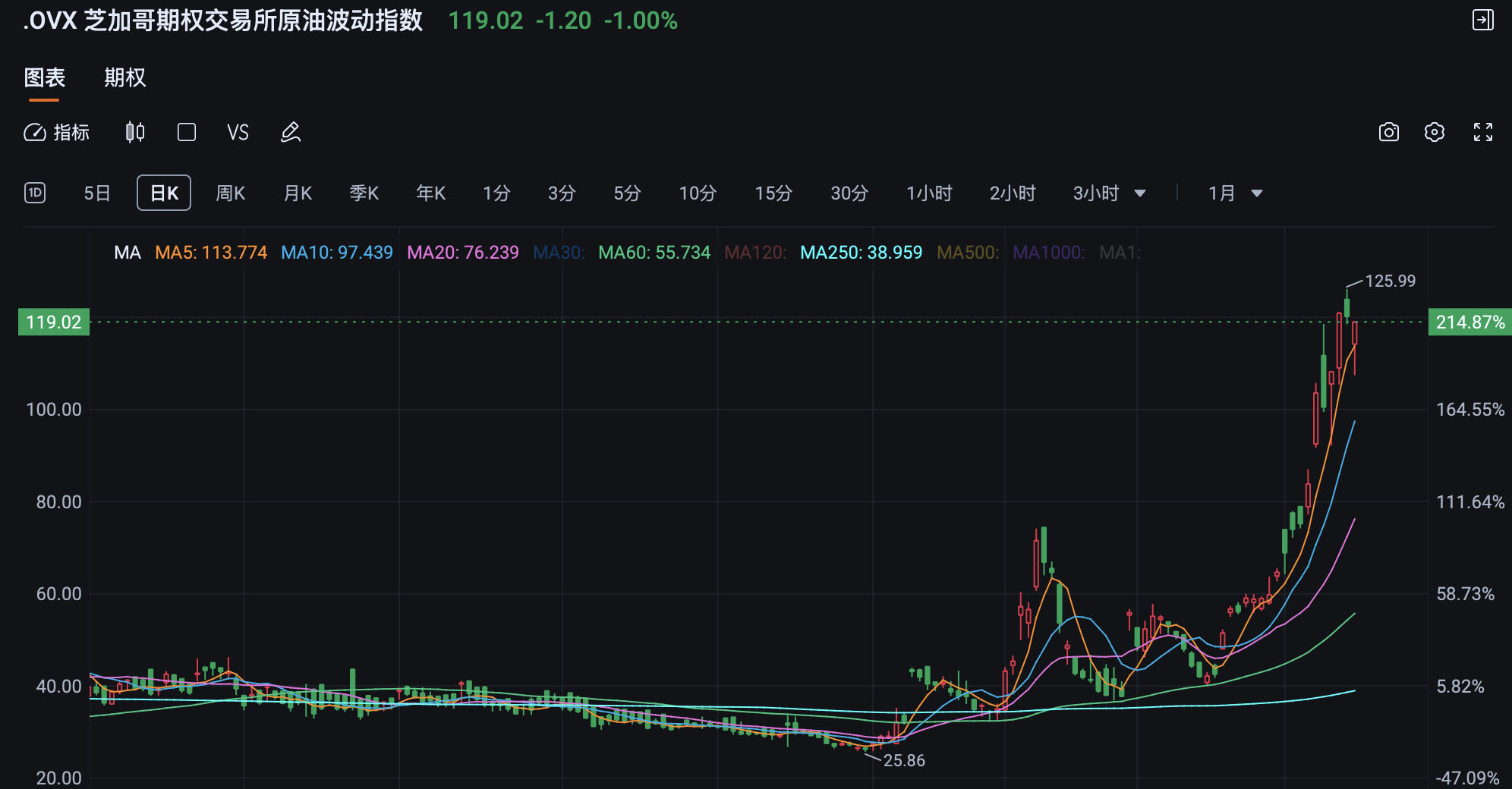Select the pencil drawing tool

[x=291, y=133]
